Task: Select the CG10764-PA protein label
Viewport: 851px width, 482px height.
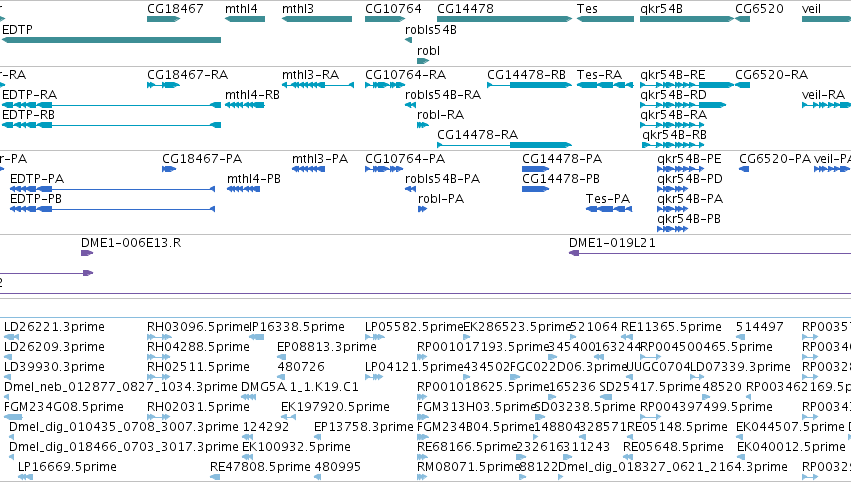Action: point(405,158)
